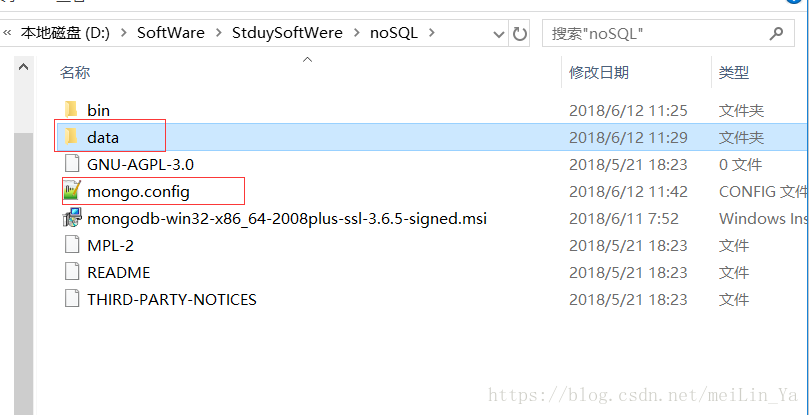Screen dimensions: 809x415
Task: Click the GNU-AGPL-3.0 file icon
Action: 72,164
